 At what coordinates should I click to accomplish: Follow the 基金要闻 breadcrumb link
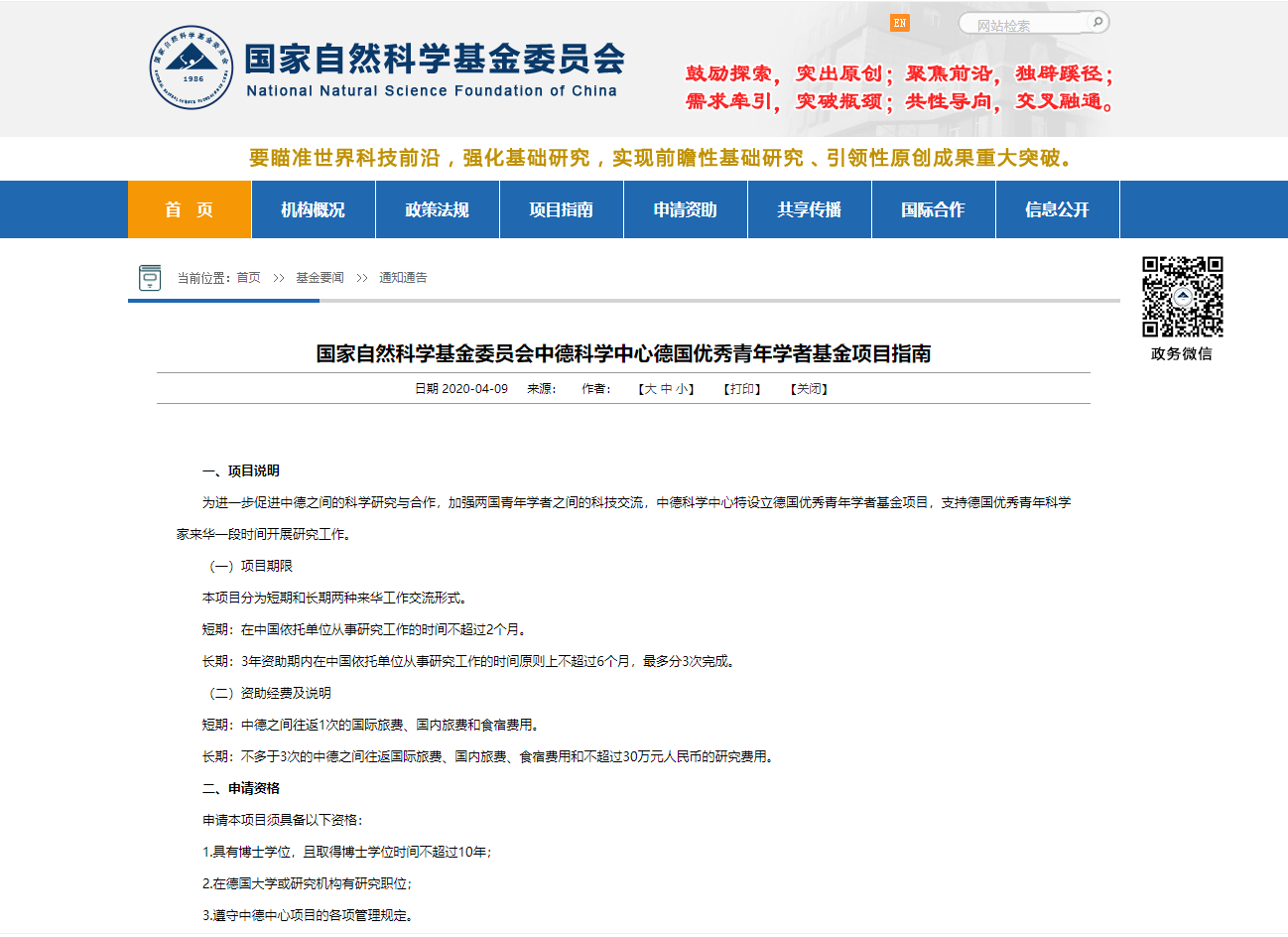point(320,278)
